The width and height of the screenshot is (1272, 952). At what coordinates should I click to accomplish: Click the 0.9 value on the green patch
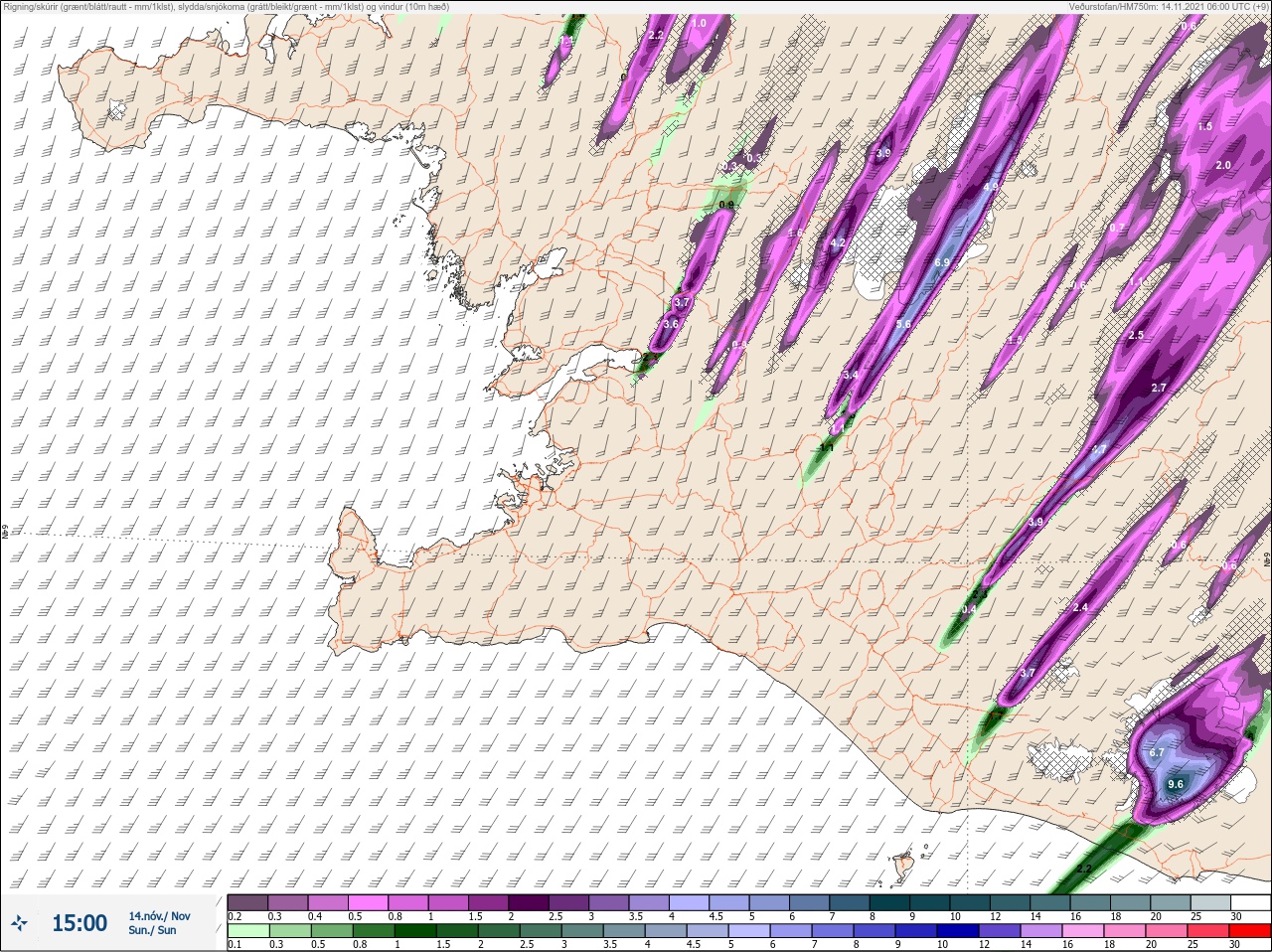(725, 205)
